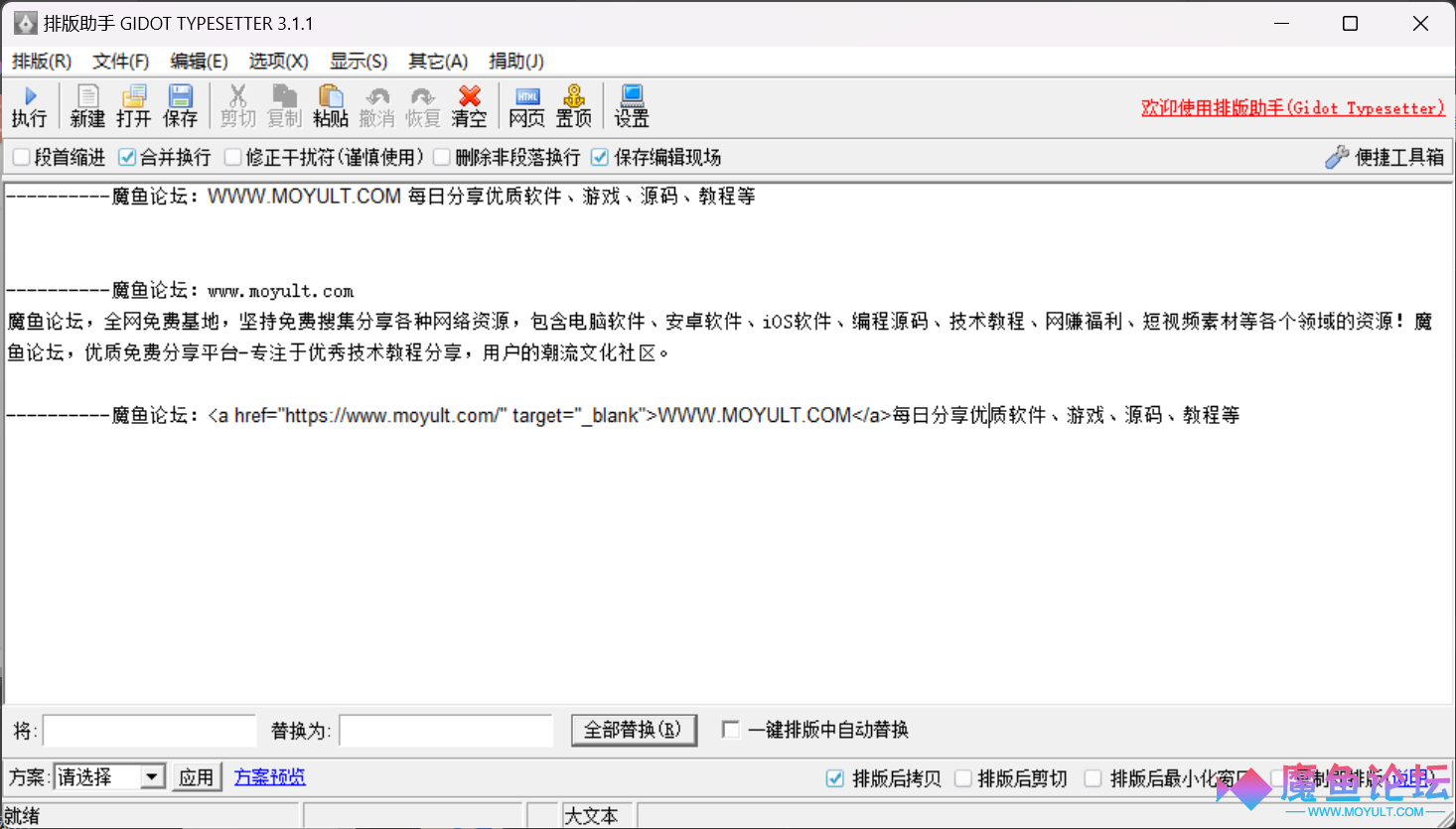Follow the 方案预览 link
1456x829 pixels.
(x=270, y=777)
